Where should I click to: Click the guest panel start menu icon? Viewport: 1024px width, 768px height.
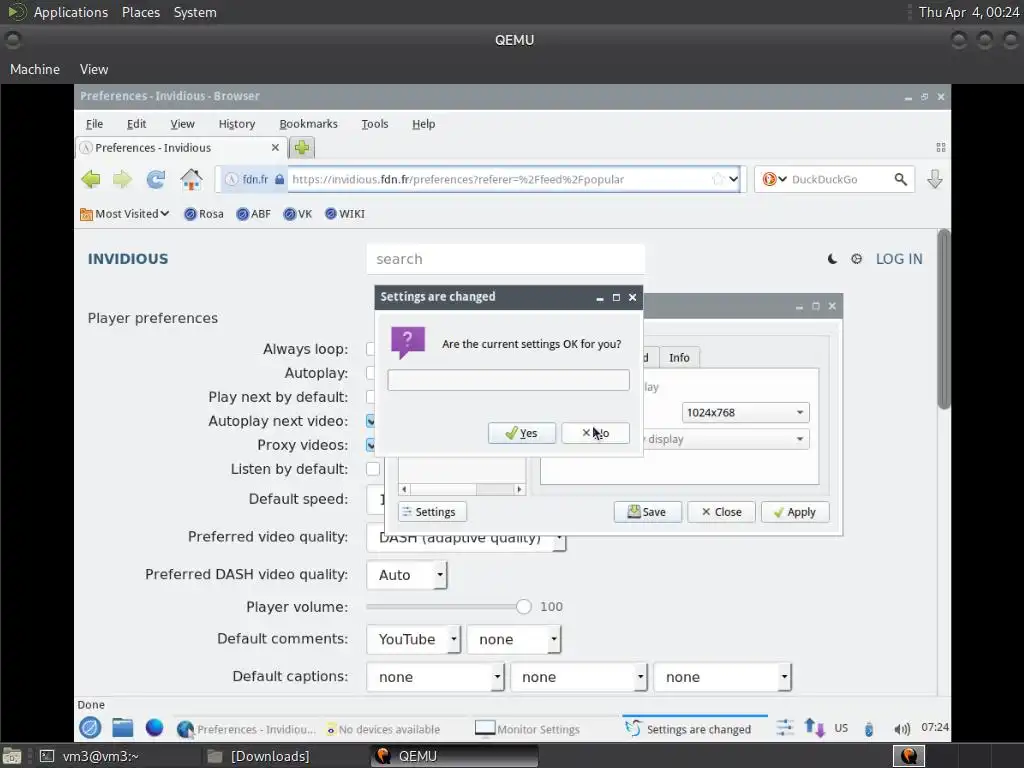(x=90, y=728)
